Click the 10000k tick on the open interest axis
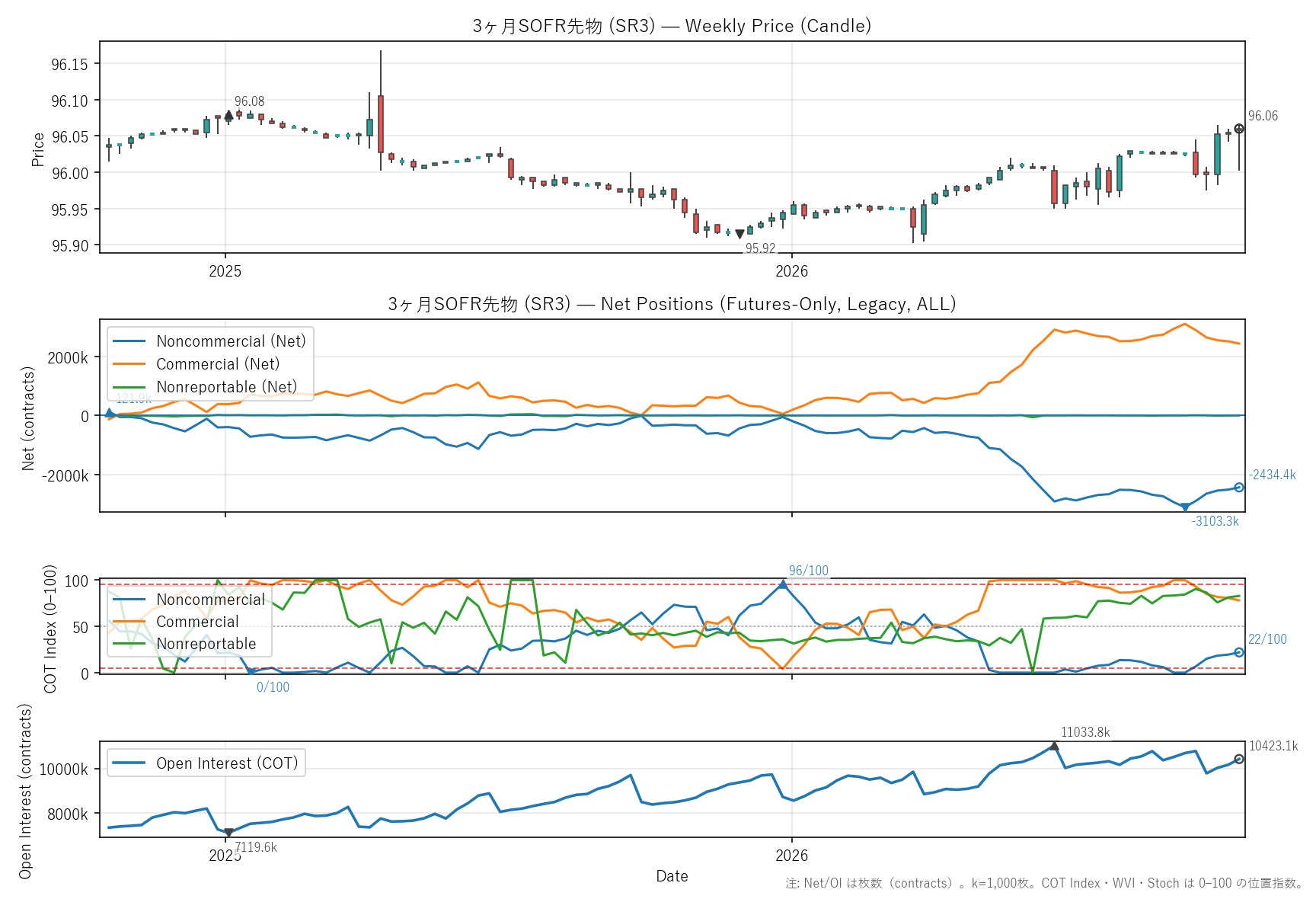Image resolution: width=1316 pixels, height=899 pixels. [x=63, y=769]
